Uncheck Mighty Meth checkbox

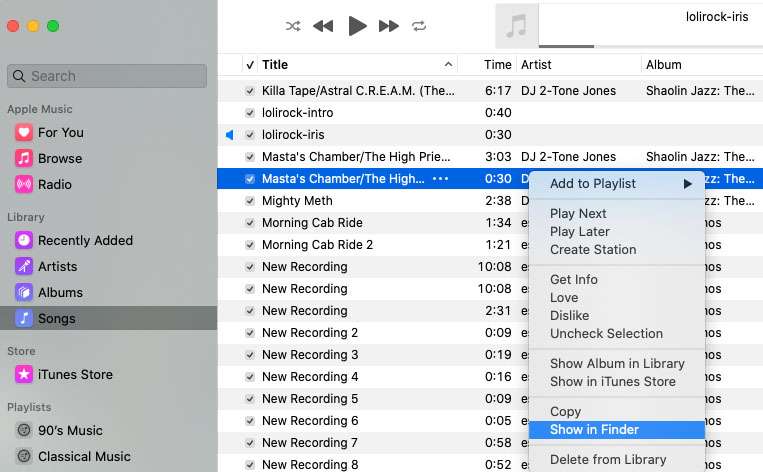pos(250,200)
